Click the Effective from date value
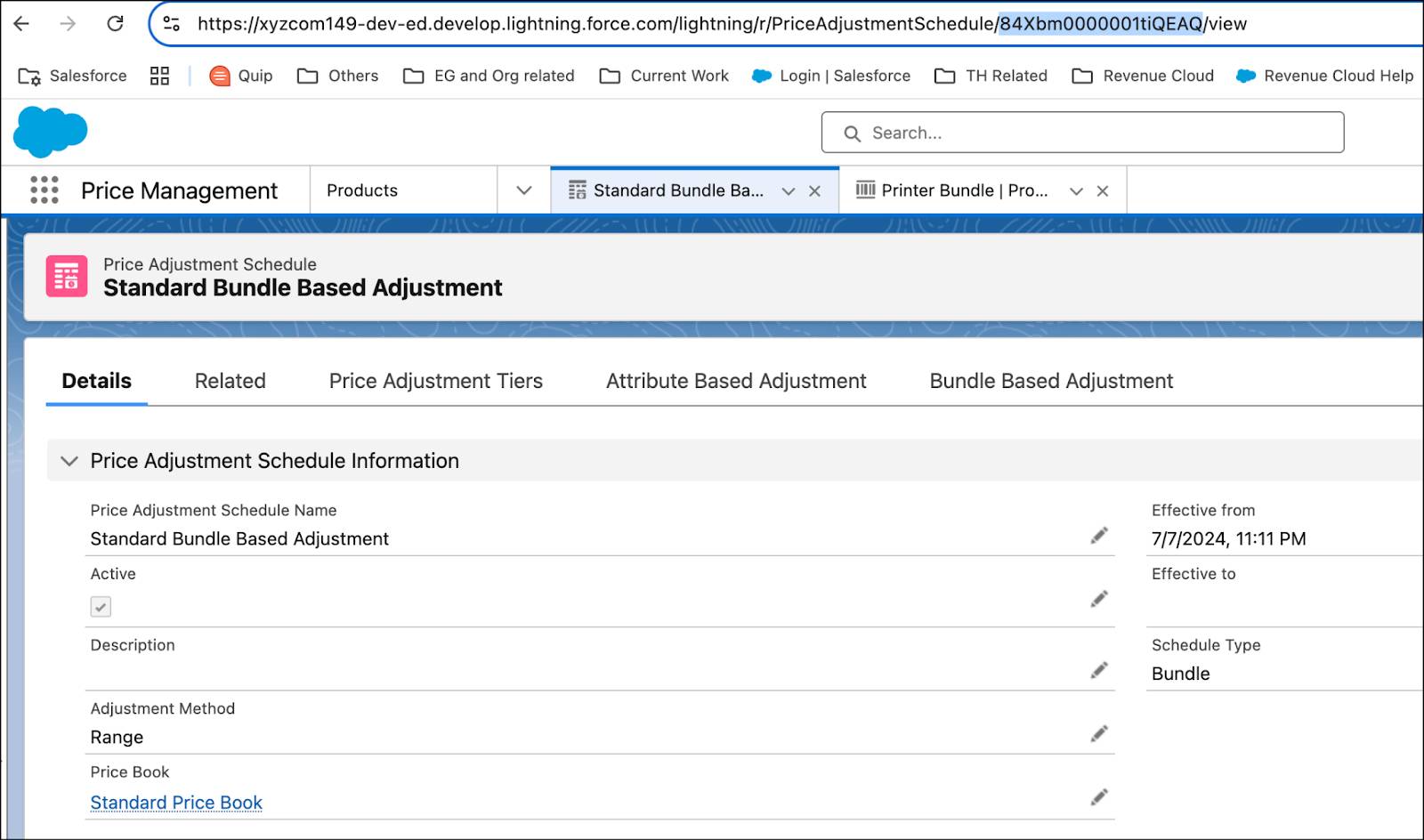This screenshot has width=1424, height=840. pos(1228,538)
